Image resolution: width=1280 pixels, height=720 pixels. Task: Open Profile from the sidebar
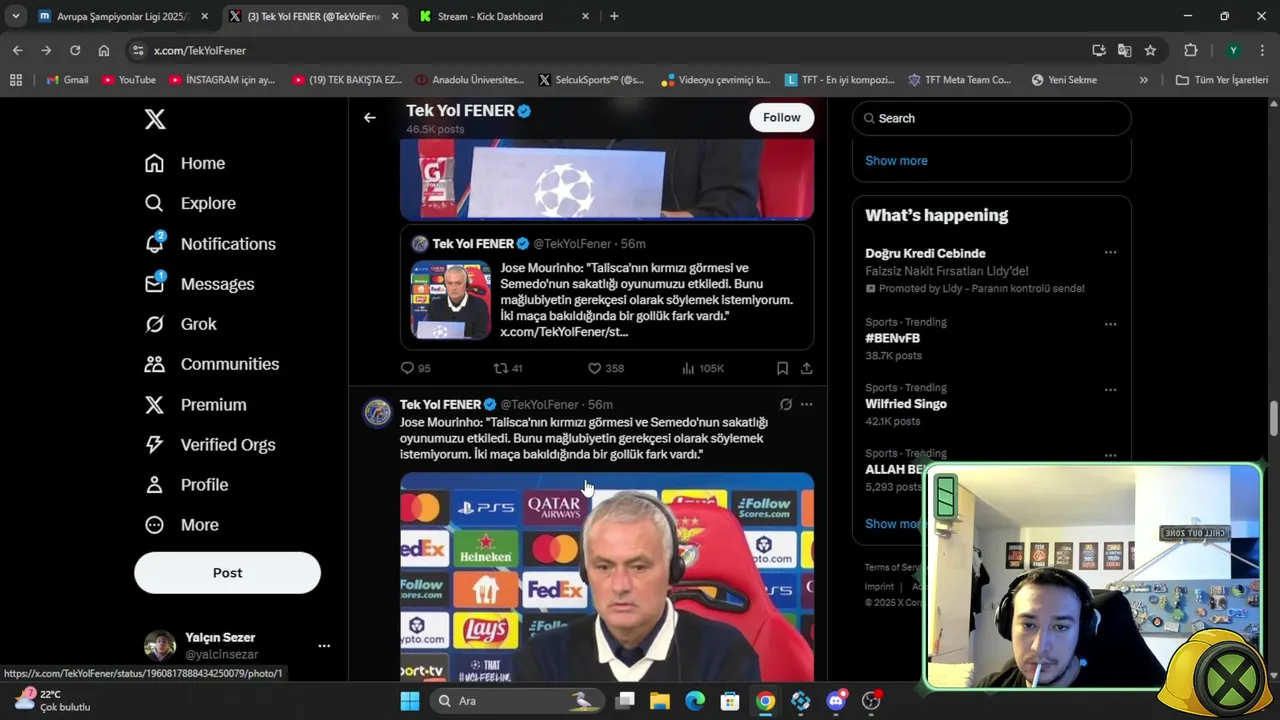pyautogui.click(x=186, y=485)
